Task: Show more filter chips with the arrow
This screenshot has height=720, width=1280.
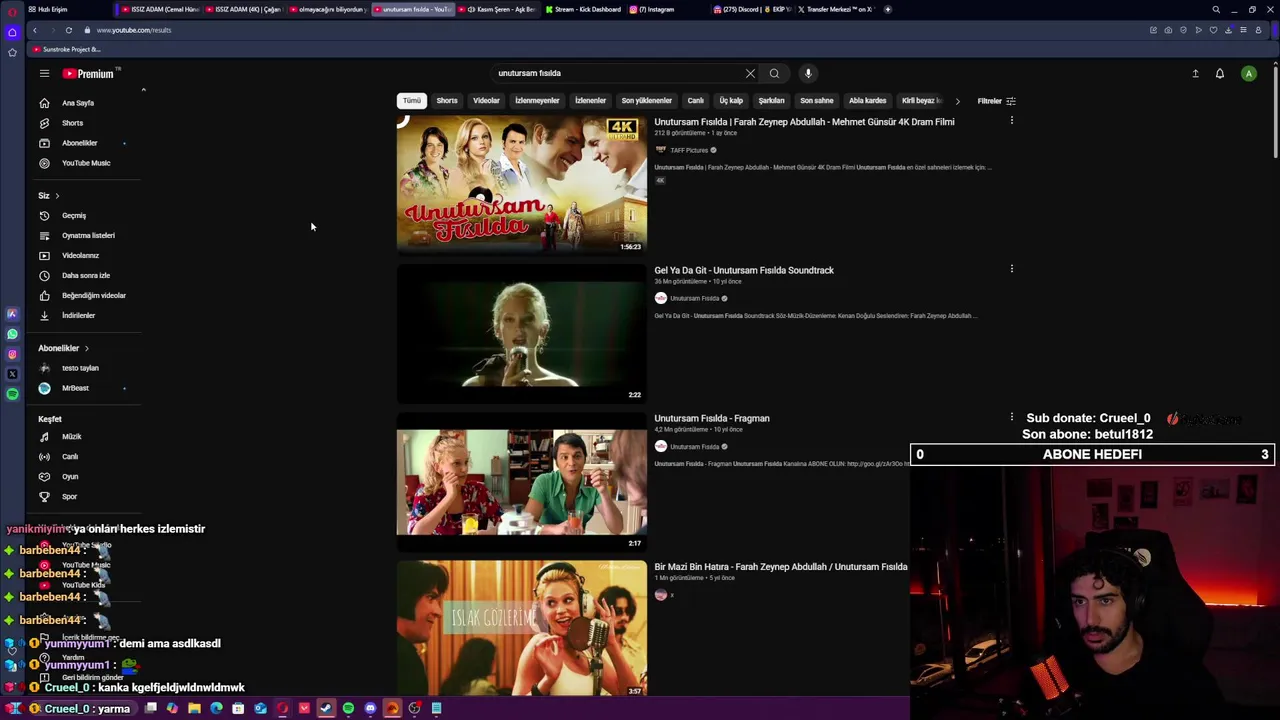Action: coord(957,101)
